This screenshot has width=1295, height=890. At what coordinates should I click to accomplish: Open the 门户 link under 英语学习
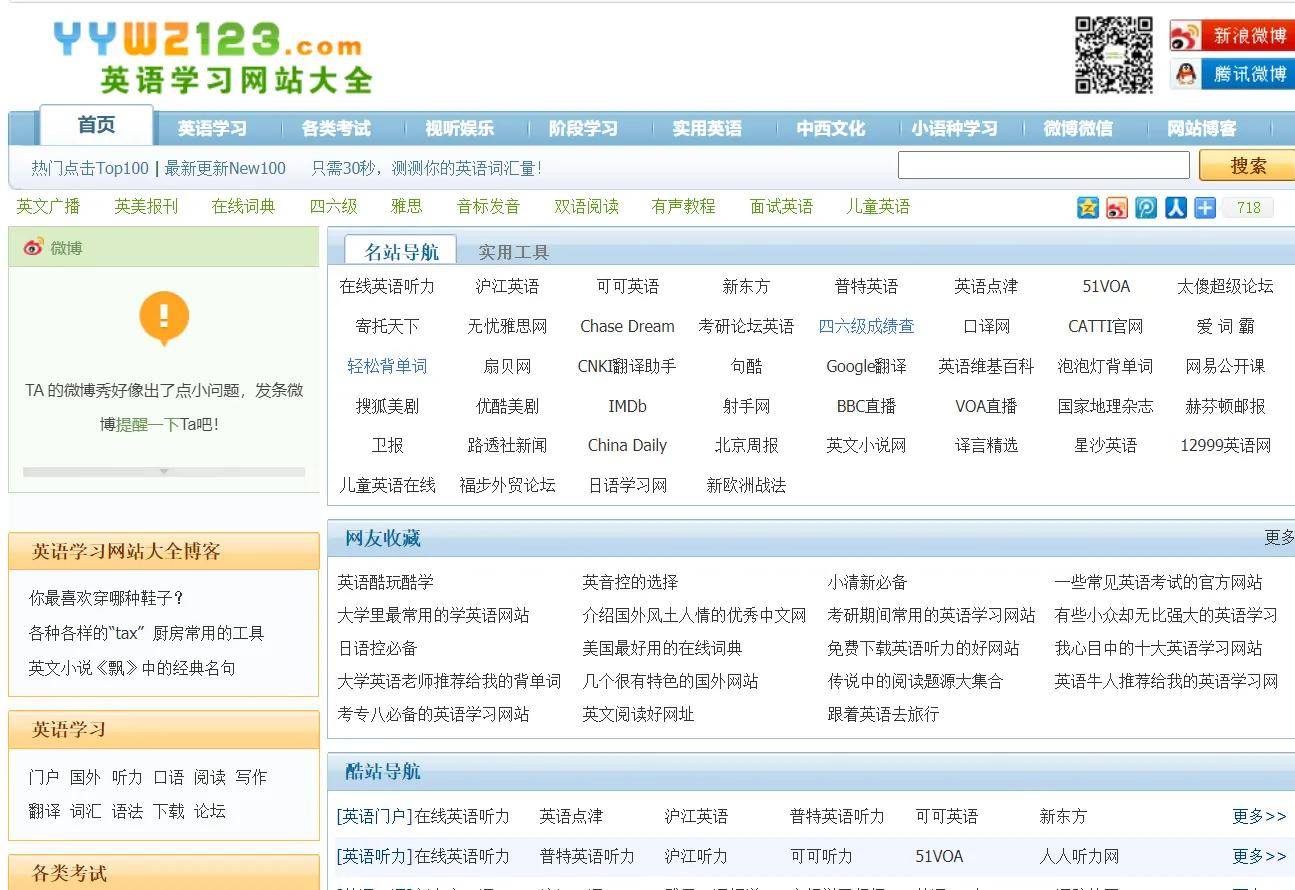(x=44, y=777)
